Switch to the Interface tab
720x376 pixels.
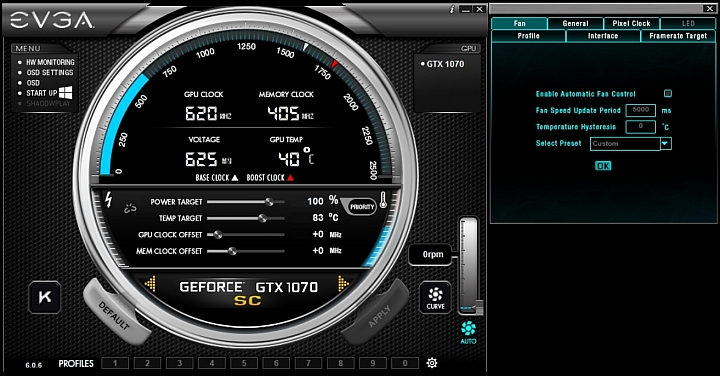click(x=603, y=36)
